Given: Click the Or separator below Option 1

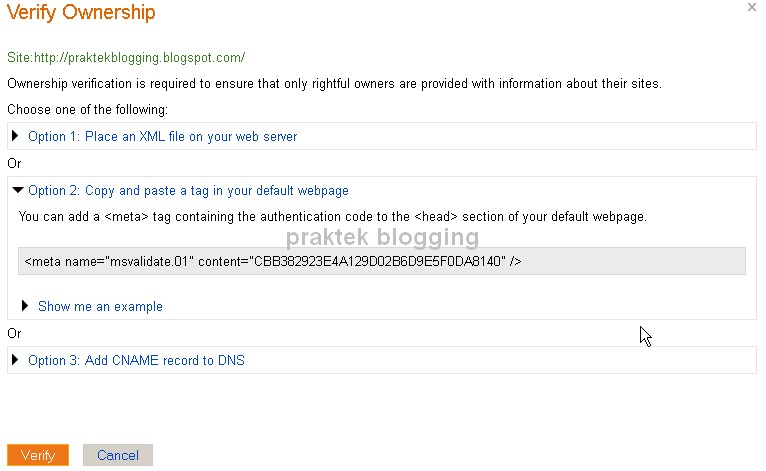Looking at the screenshot, I should [x=14, y=163].
